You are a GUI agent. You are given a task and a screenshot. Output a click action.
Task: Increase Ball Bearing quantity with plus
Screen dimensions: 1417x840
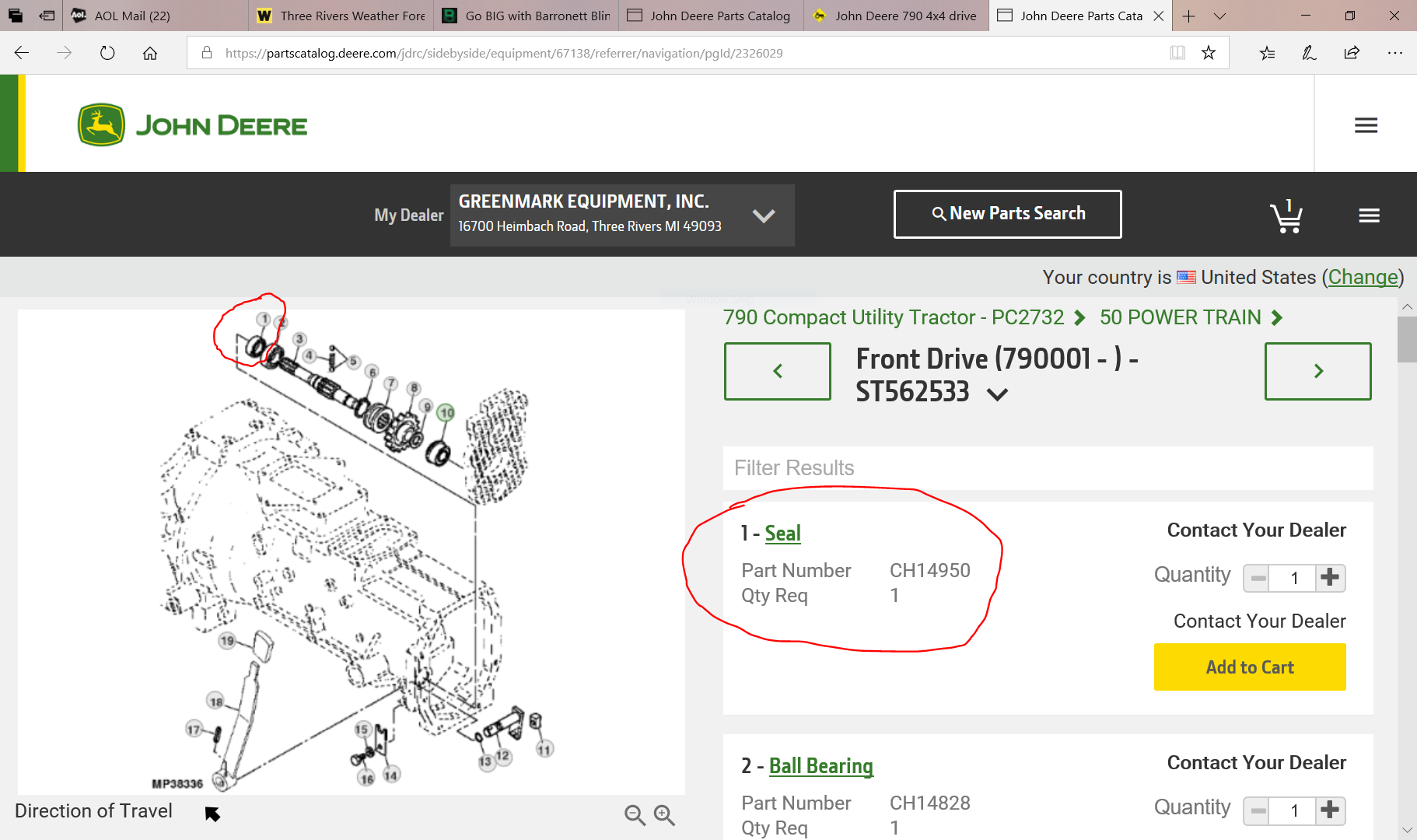[x=1331, y=810]
